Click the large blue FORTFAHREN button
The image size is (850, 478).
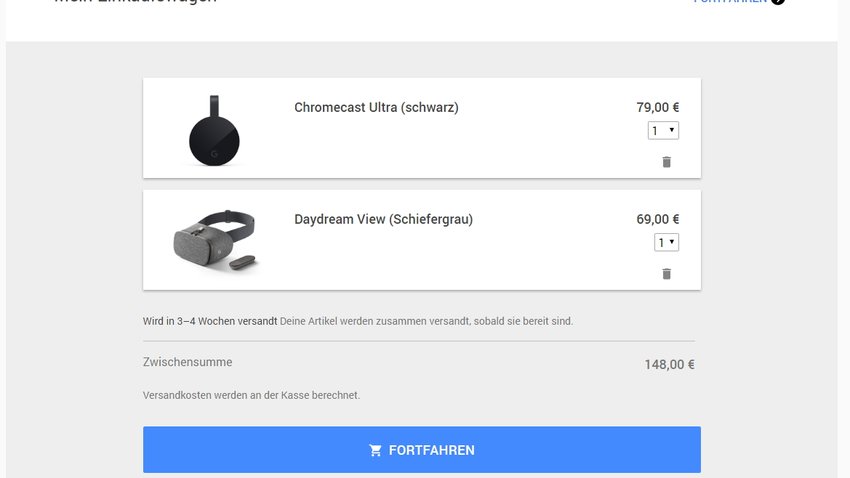(422, 450)
